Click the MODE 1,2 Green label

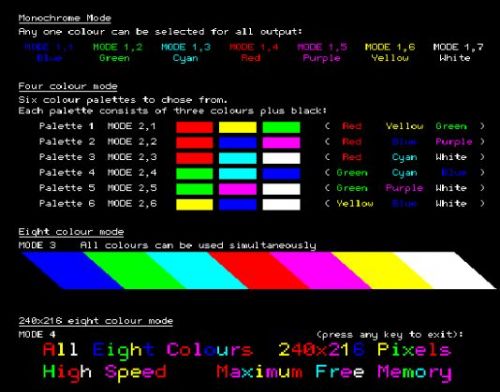[117, 52]
